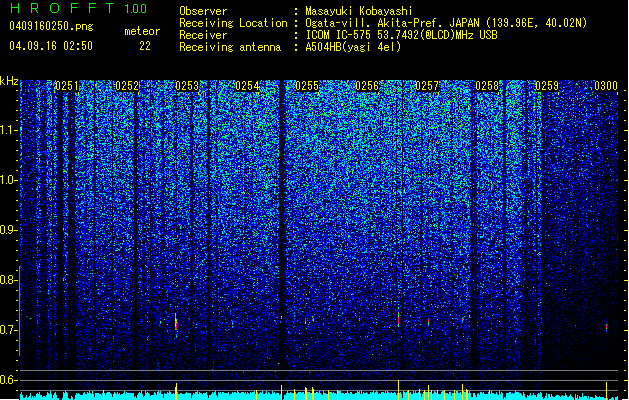This screenshot has width=629, height=400.
Task: Click the 0254 time marker
Action: tap(247, 86)
